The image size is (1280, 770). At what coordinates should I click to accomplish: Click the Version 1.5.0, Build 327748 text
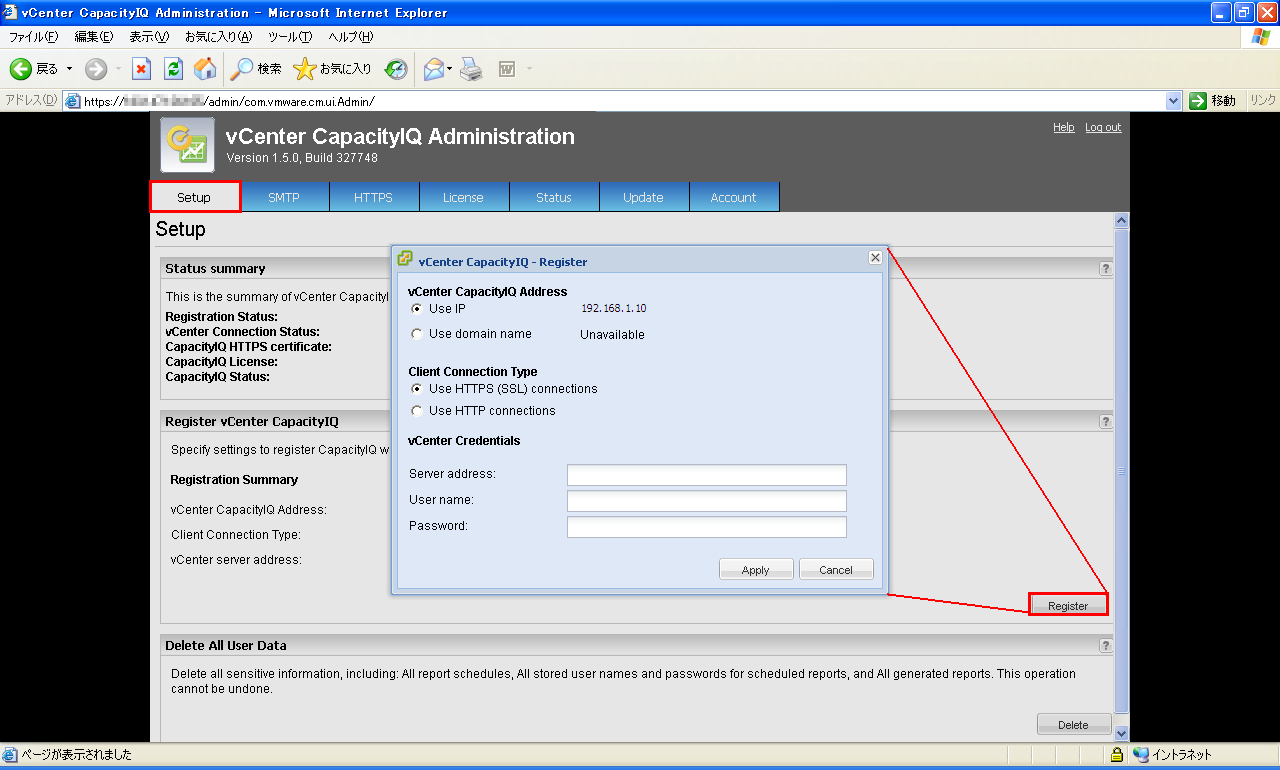point(302,158)
